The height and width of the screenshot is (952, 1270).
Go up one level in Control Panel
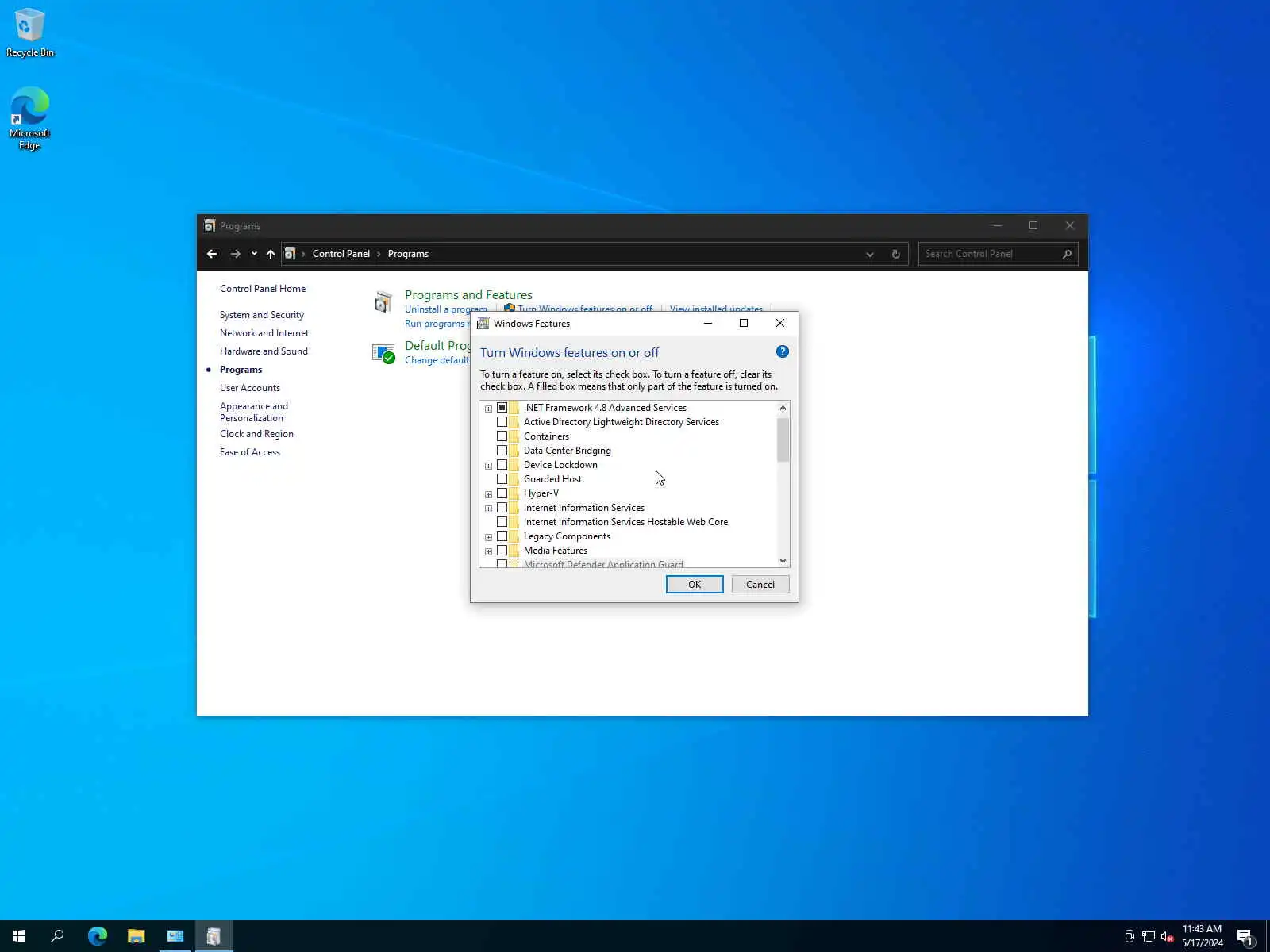click(x=271, y=254)
